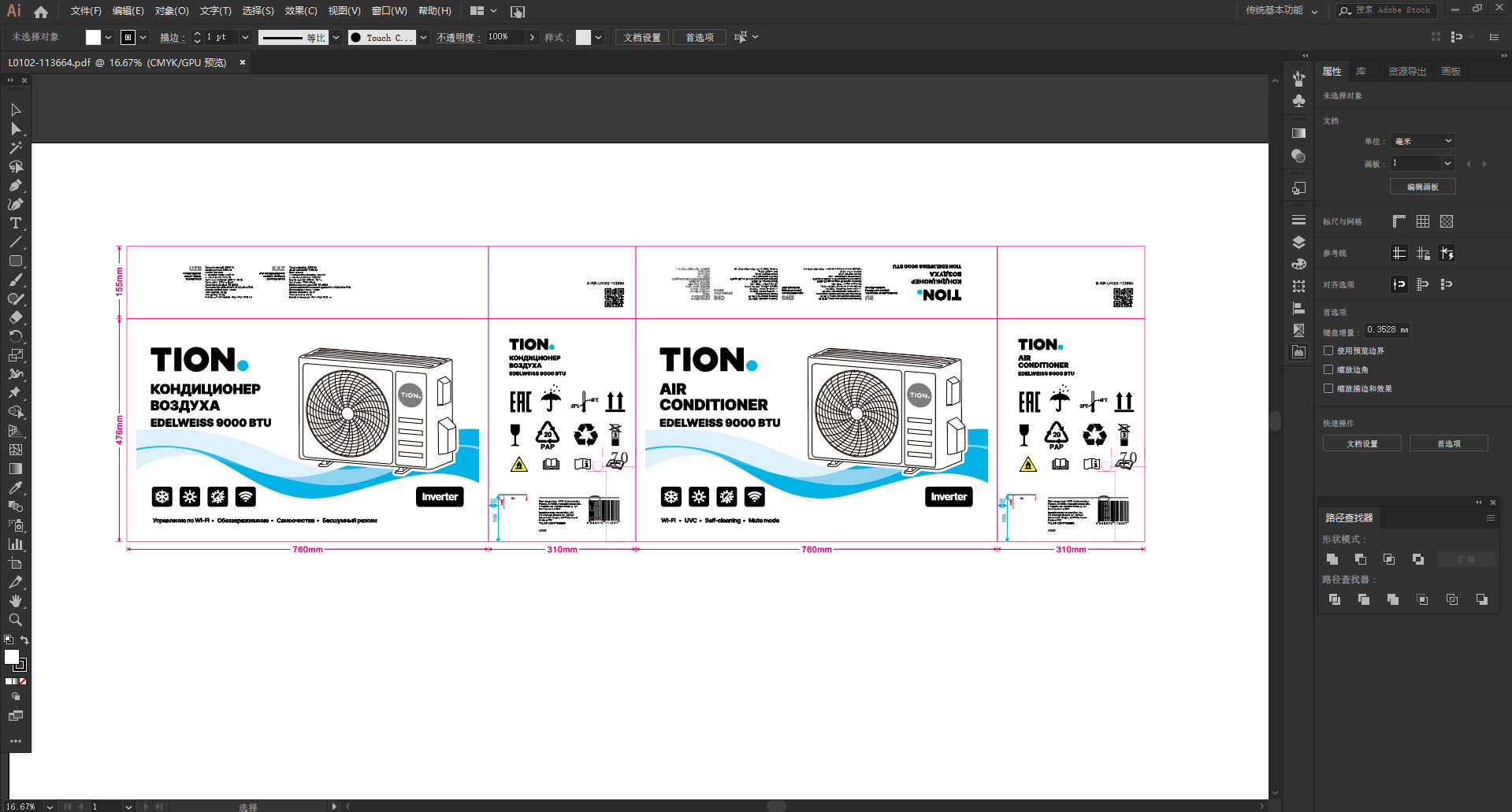Viewport: 1512px width, 812px height.
Task: Open the Touch Calligraphic brush dropdown
Action: [423, 37]
